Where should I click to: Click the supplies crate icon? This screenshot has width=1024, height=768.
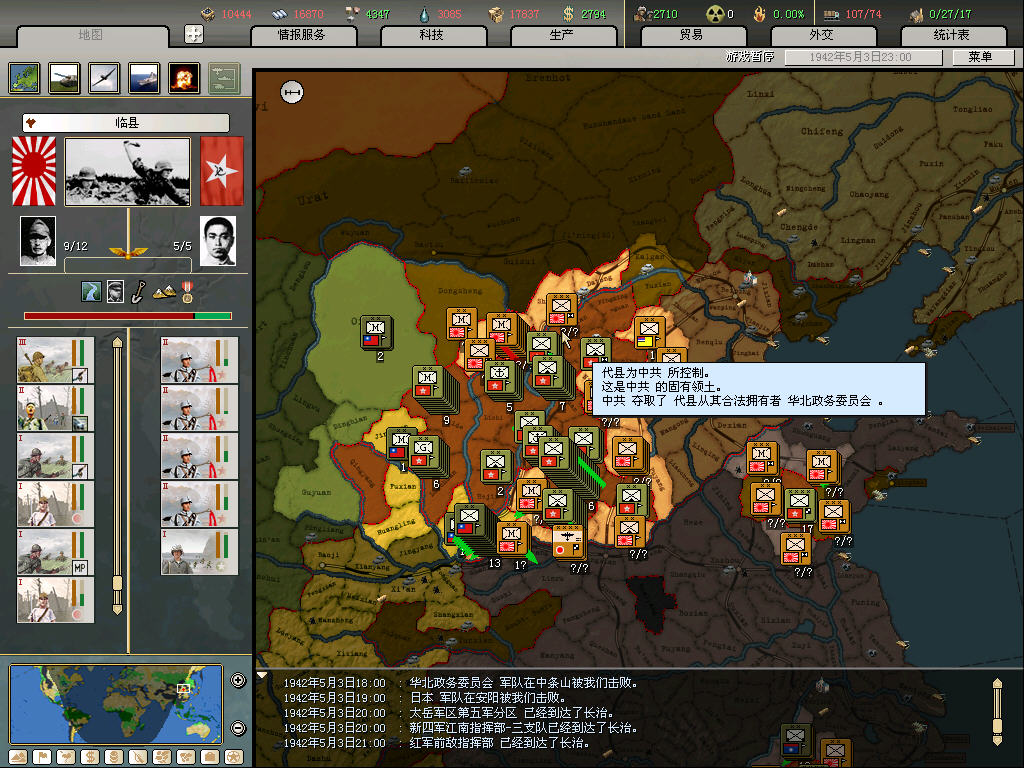point(496,14)
